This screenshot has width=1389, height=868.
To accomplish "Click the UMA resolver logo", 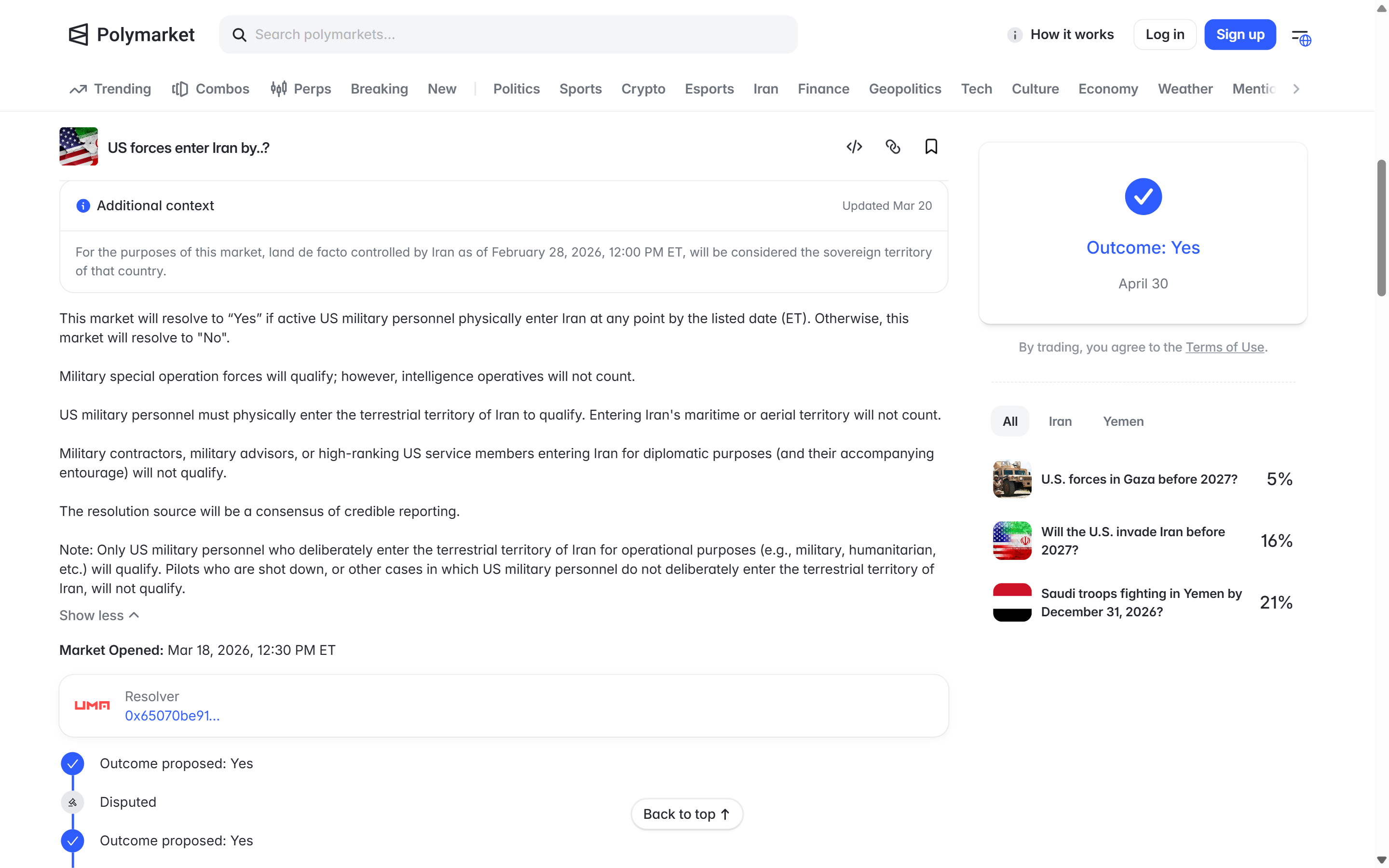I will point(92,705).
